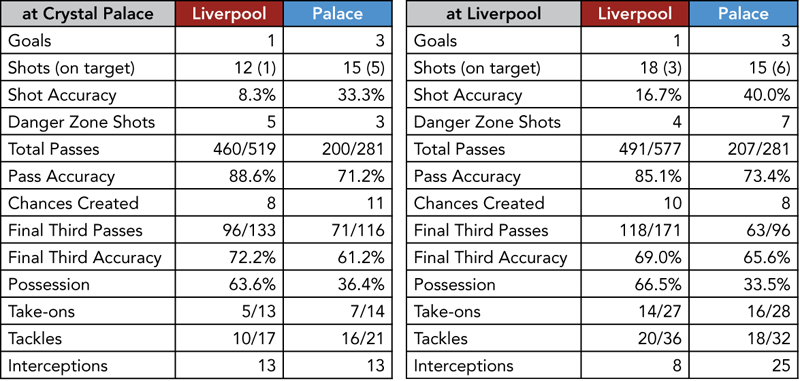Viewport: 800px width, 381px height.
Task: Click the 'at Liverpool' table header
Action: 493,14
